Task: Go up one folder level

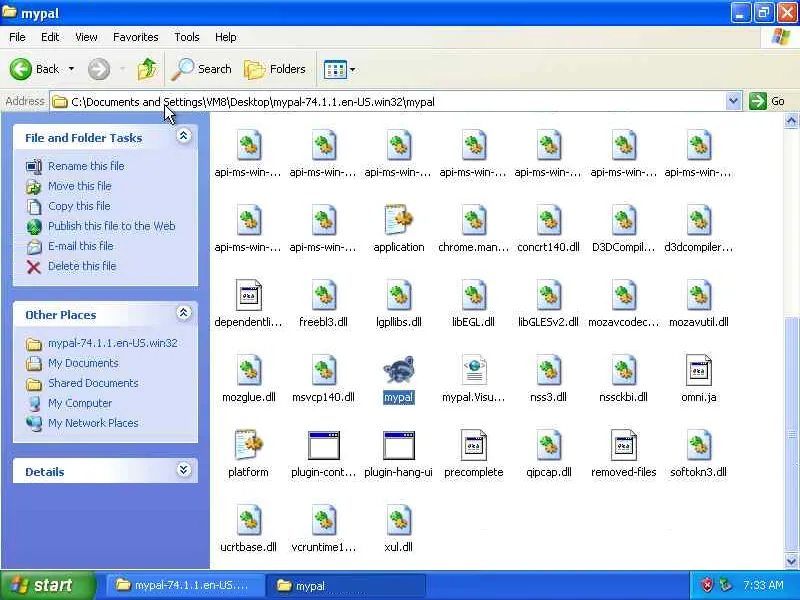Action: tap(147, 69)
